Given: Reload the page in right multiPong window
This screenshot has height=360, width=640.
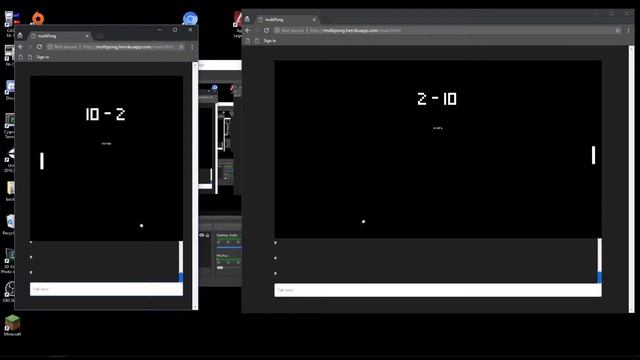Looking at the screenshot, I should click(266, 31).
